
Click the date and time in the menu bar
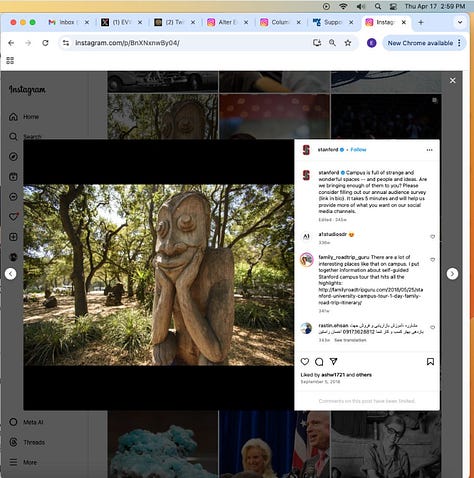point(435,6)
